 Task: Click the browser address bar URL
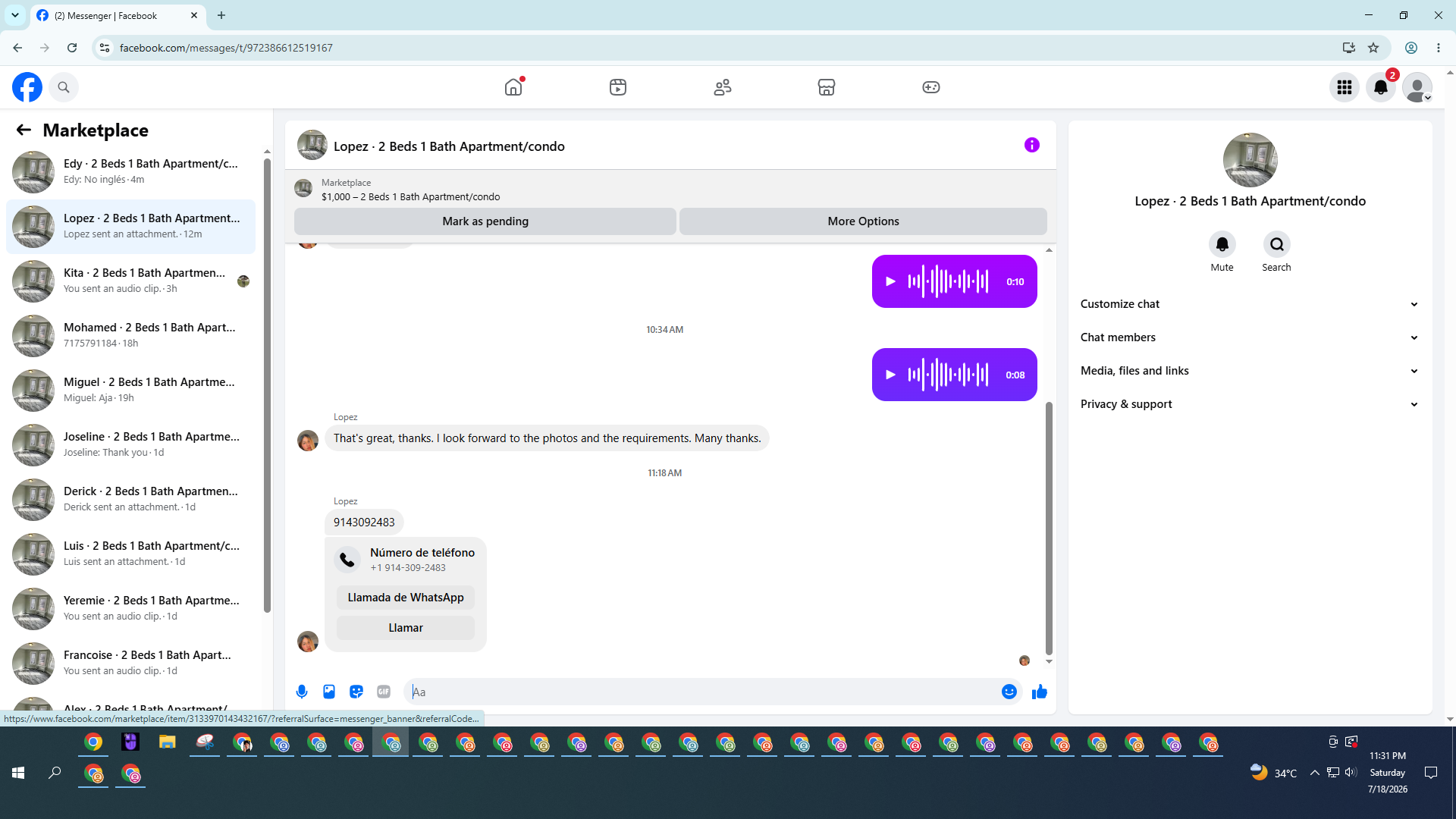226,48
